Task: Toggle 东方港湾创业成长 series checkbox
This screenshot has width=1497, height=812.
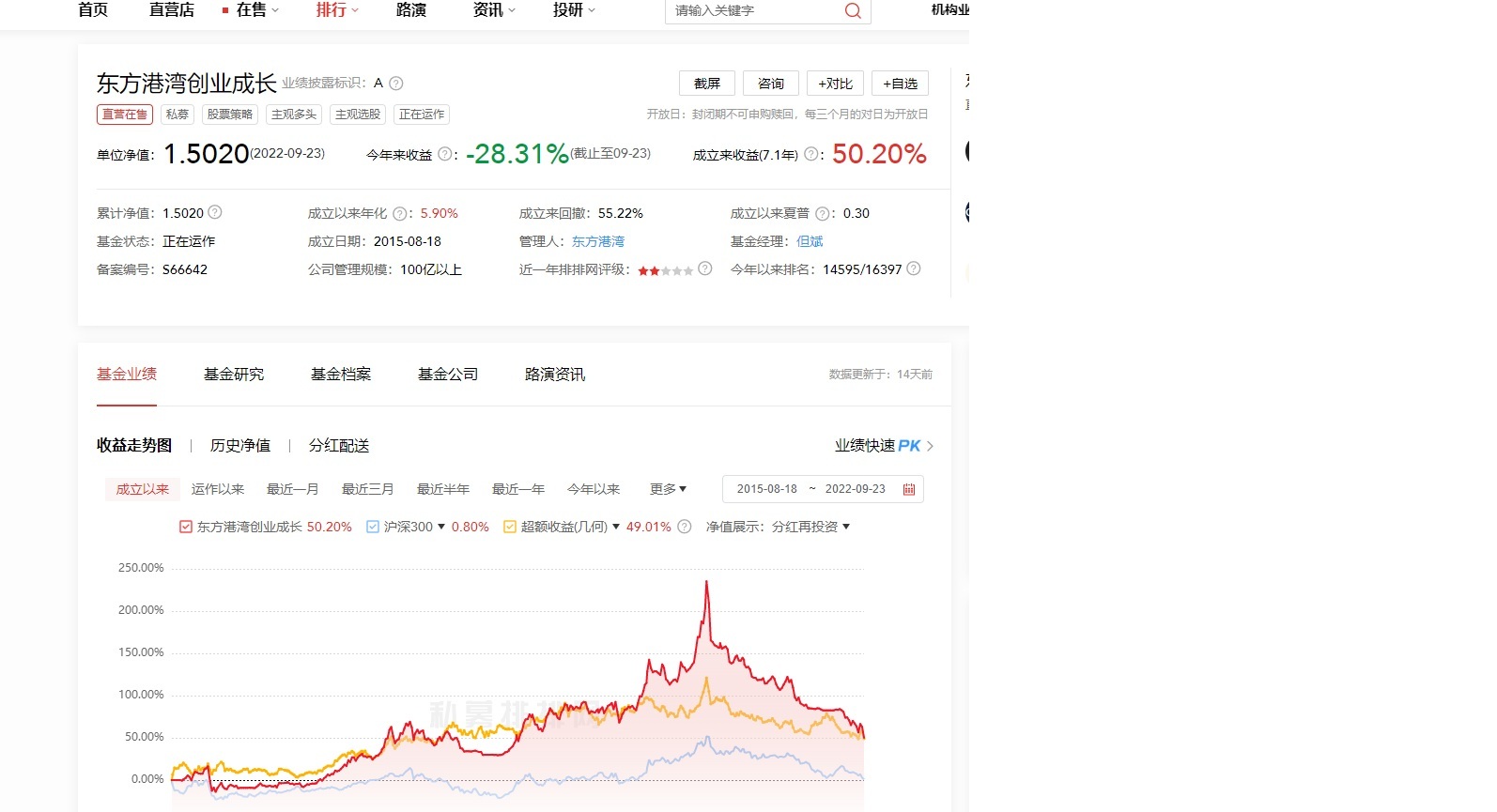Action: pyautogui.click(x=186, y=527)
